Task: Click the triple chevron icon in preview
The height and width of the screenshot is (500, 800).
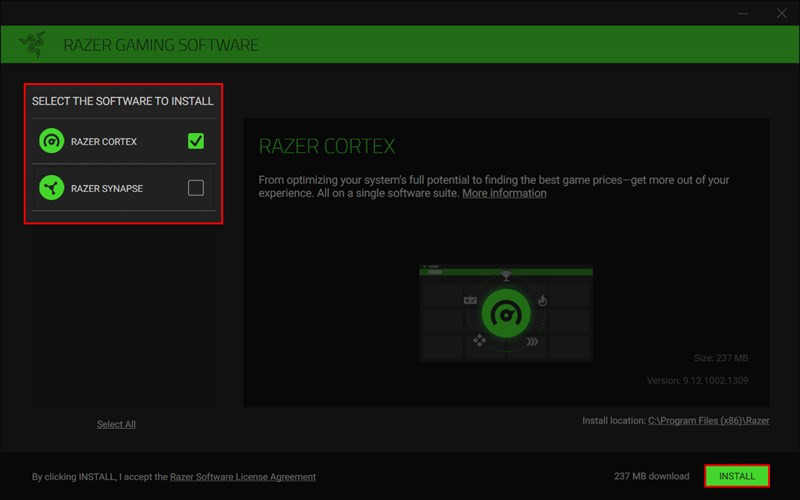Action: click(532, 341)
